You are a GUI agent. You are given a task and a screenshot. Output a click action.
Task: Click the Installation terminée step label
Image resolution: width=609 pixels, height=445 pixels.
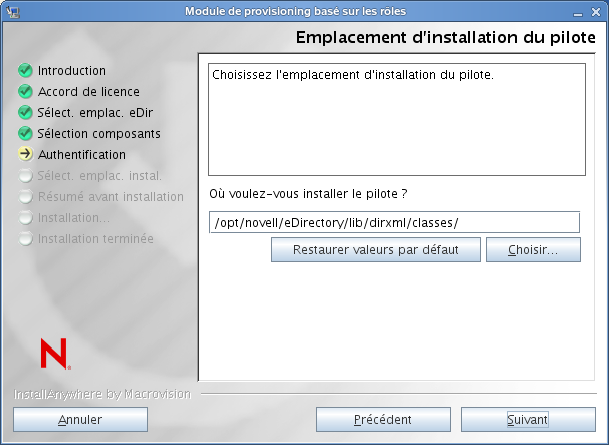(x=96, y=239)
